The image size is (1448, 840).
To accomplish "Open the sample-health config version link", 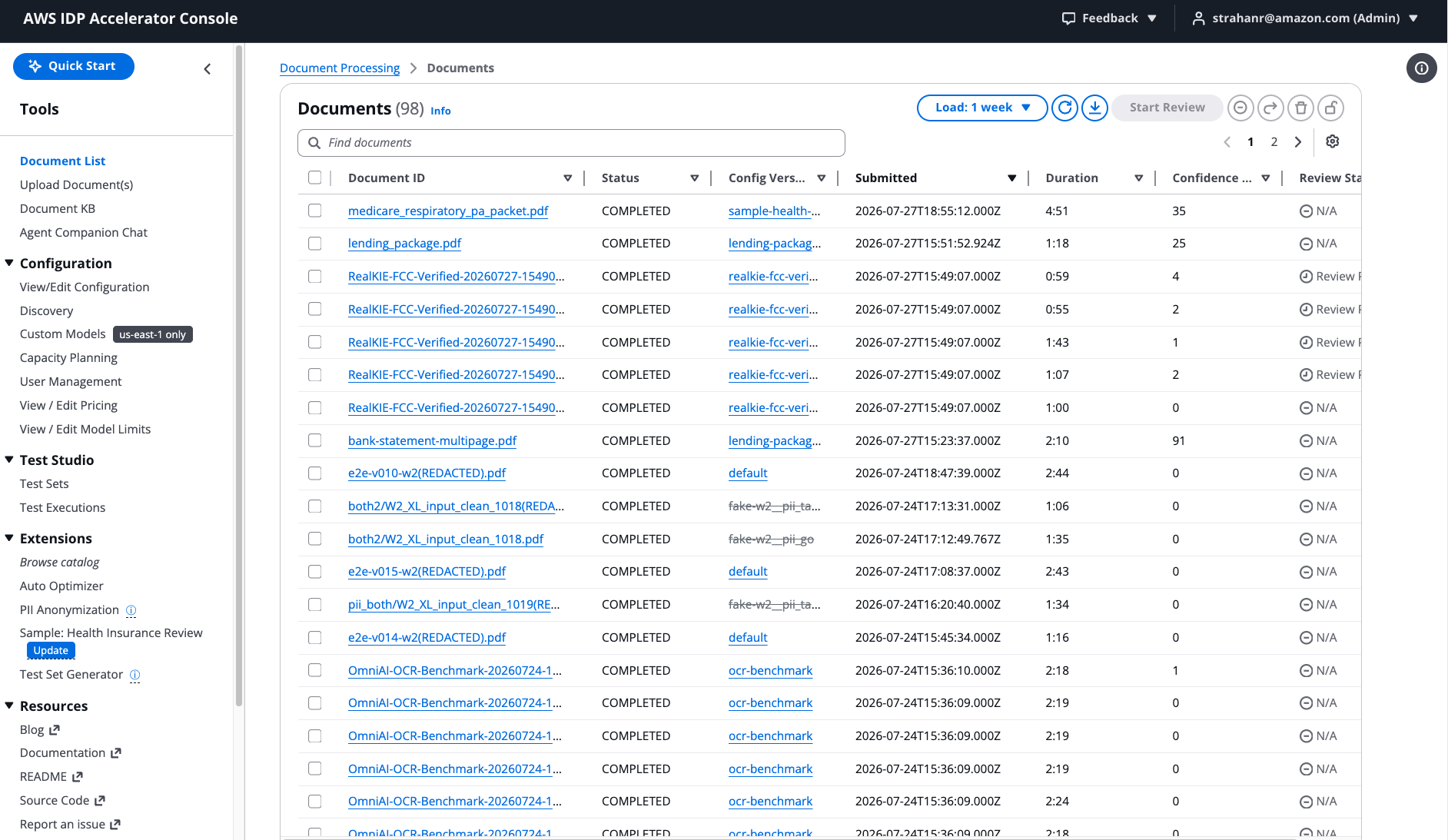I will (774, 211).
